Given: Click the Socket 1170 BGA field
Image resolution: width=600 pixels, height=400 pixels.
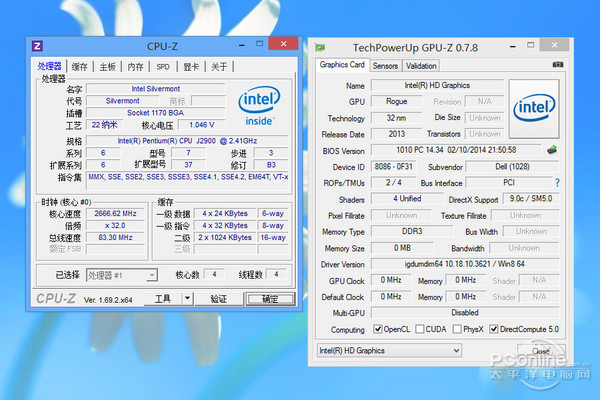Looking at the screenshot, I should tap(156, 113).
